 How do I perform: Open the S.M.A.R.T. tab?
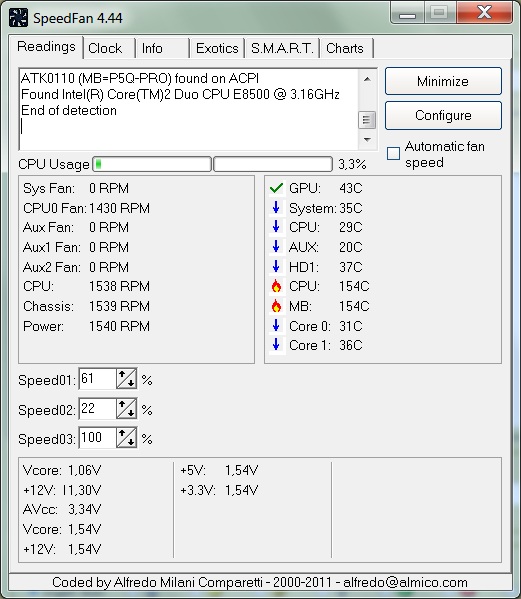282,48
